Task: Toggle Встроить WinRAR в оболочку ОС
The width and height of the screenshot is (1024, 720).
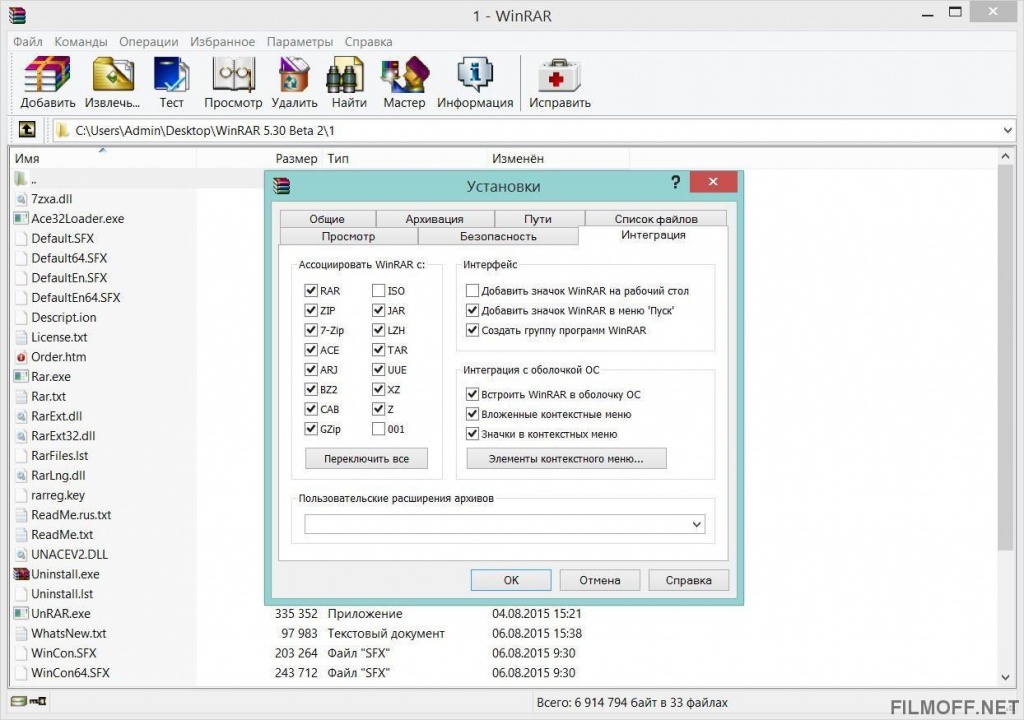Action: coord(472,394)
